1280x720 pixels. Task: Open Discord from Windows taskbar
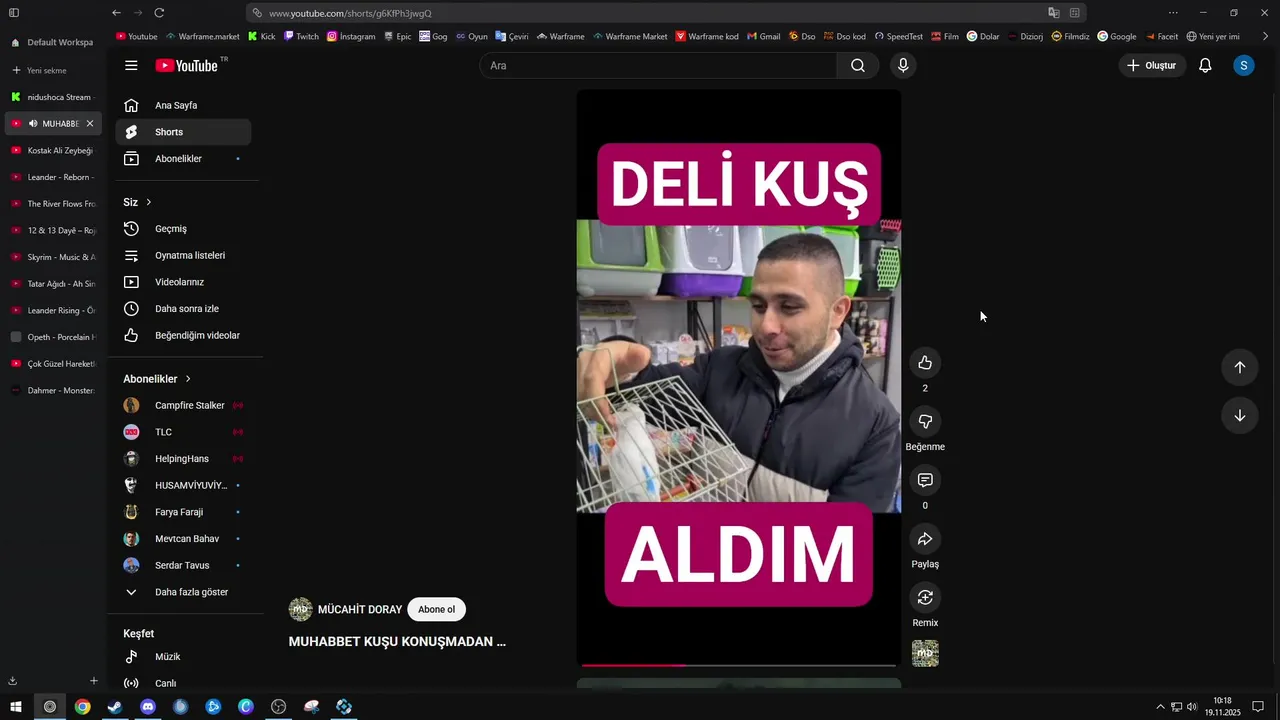148,707
